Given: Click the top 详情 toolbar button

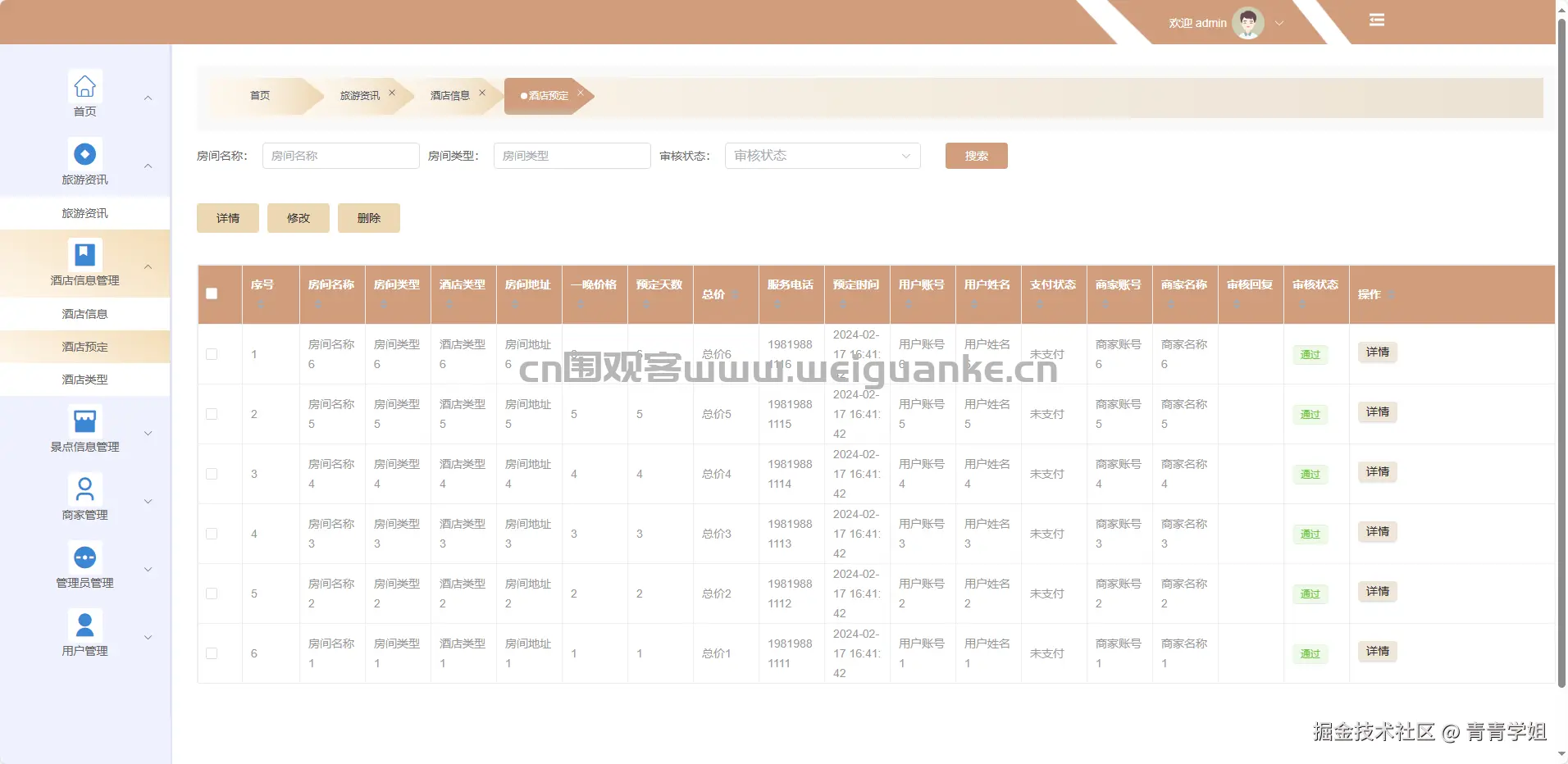Looking at the screenshot, I should coord(228,218).
